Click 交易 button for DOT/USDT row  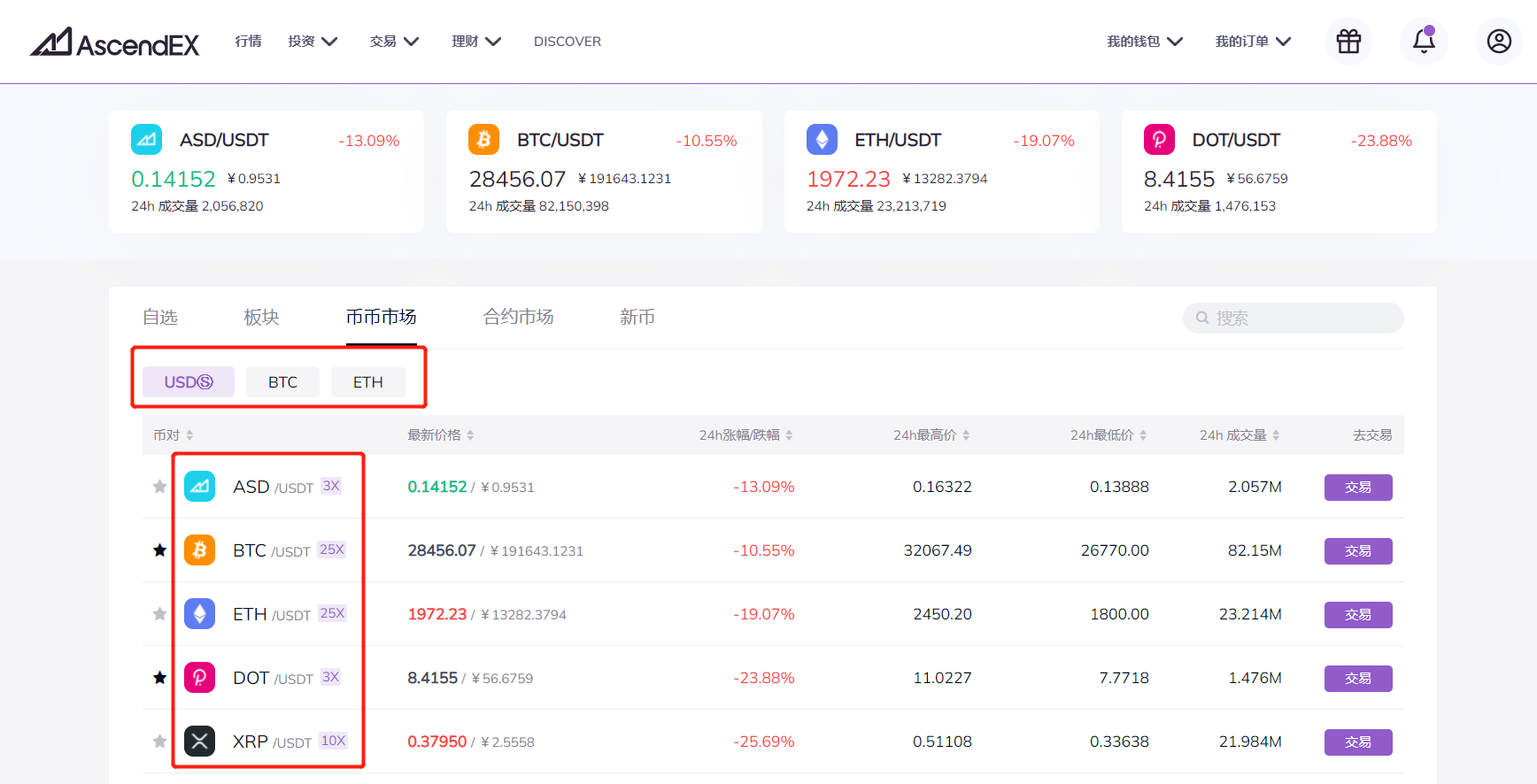1358,679
